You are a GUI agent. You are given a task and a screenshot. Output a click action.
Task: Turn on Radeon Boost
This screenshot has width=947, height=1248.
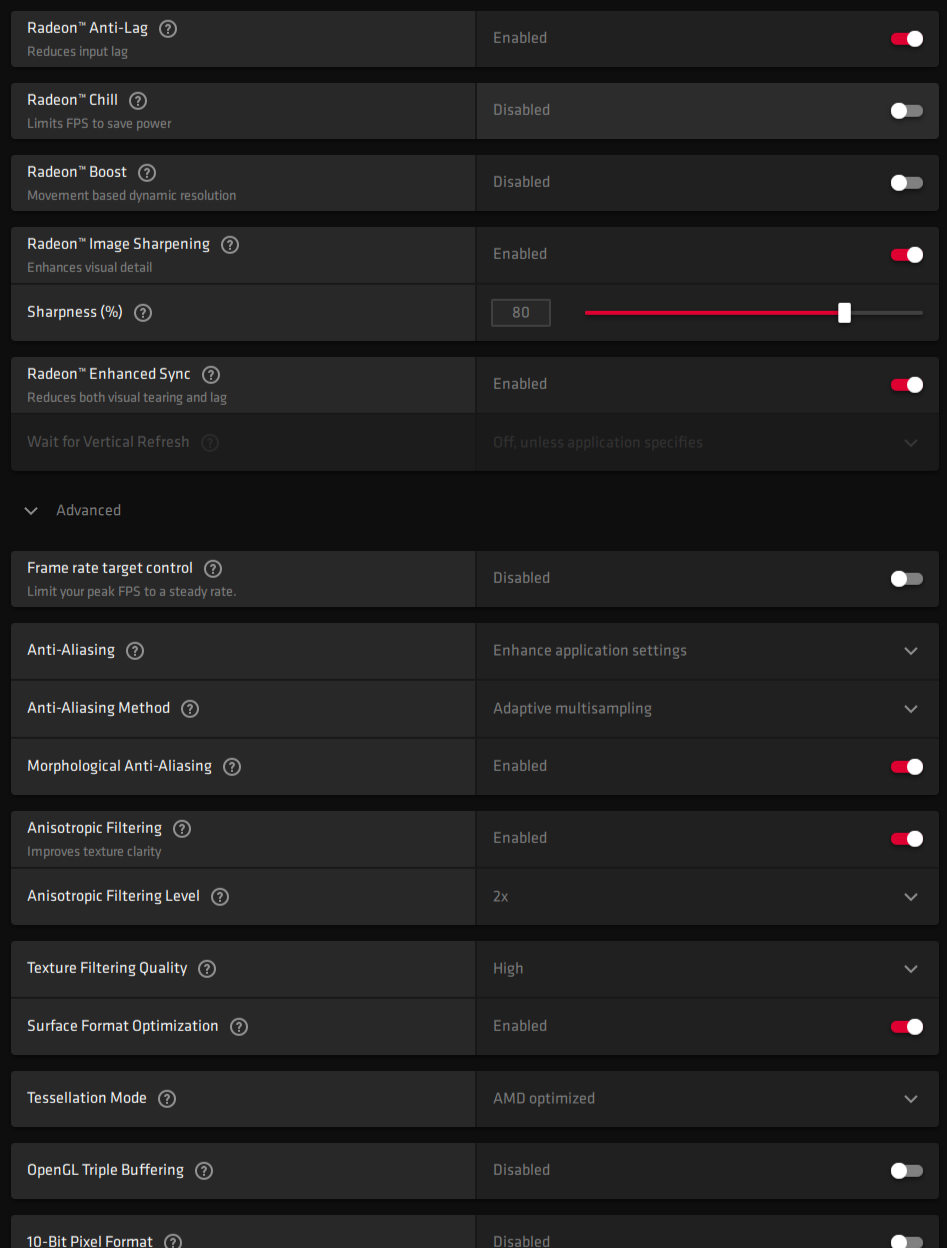coord(907,183)
